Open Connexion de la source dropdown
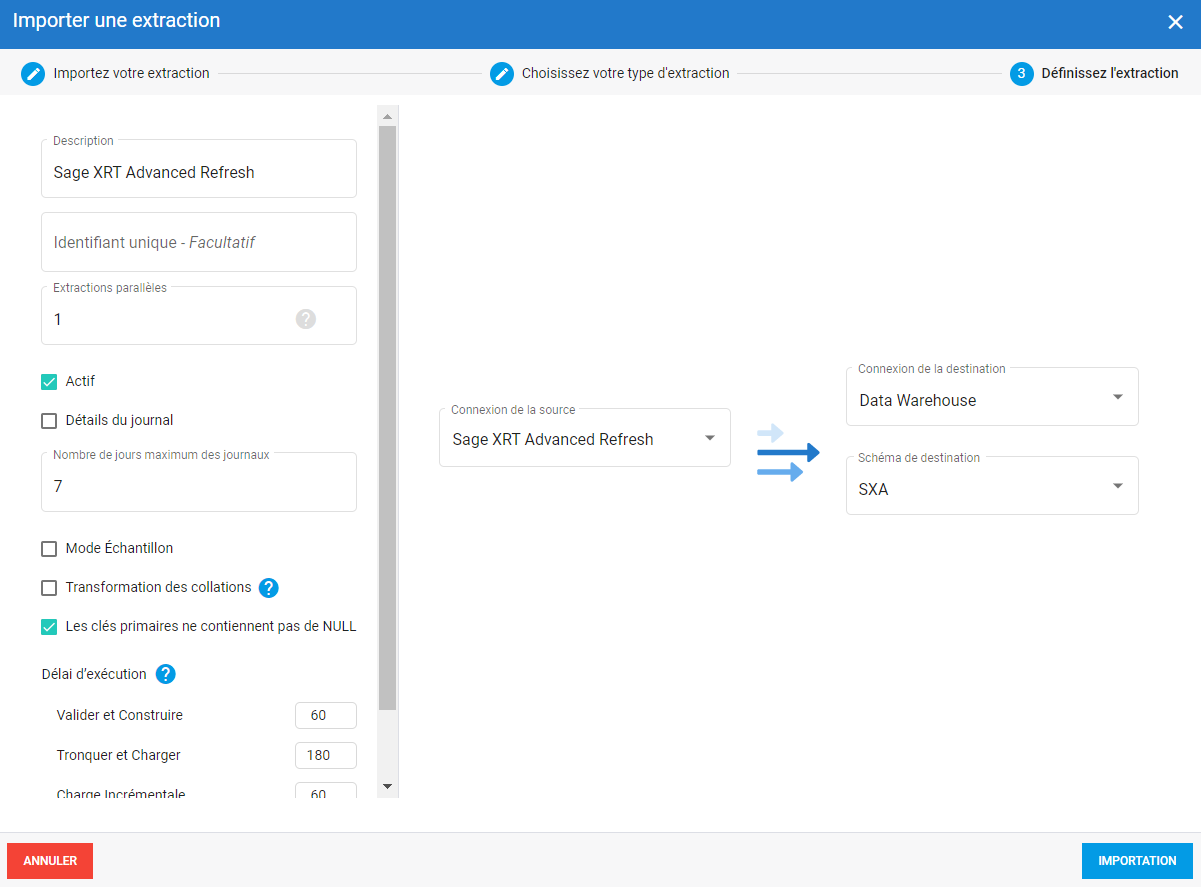This screenshot has height=887, width=1201. [x=584, y=438]
